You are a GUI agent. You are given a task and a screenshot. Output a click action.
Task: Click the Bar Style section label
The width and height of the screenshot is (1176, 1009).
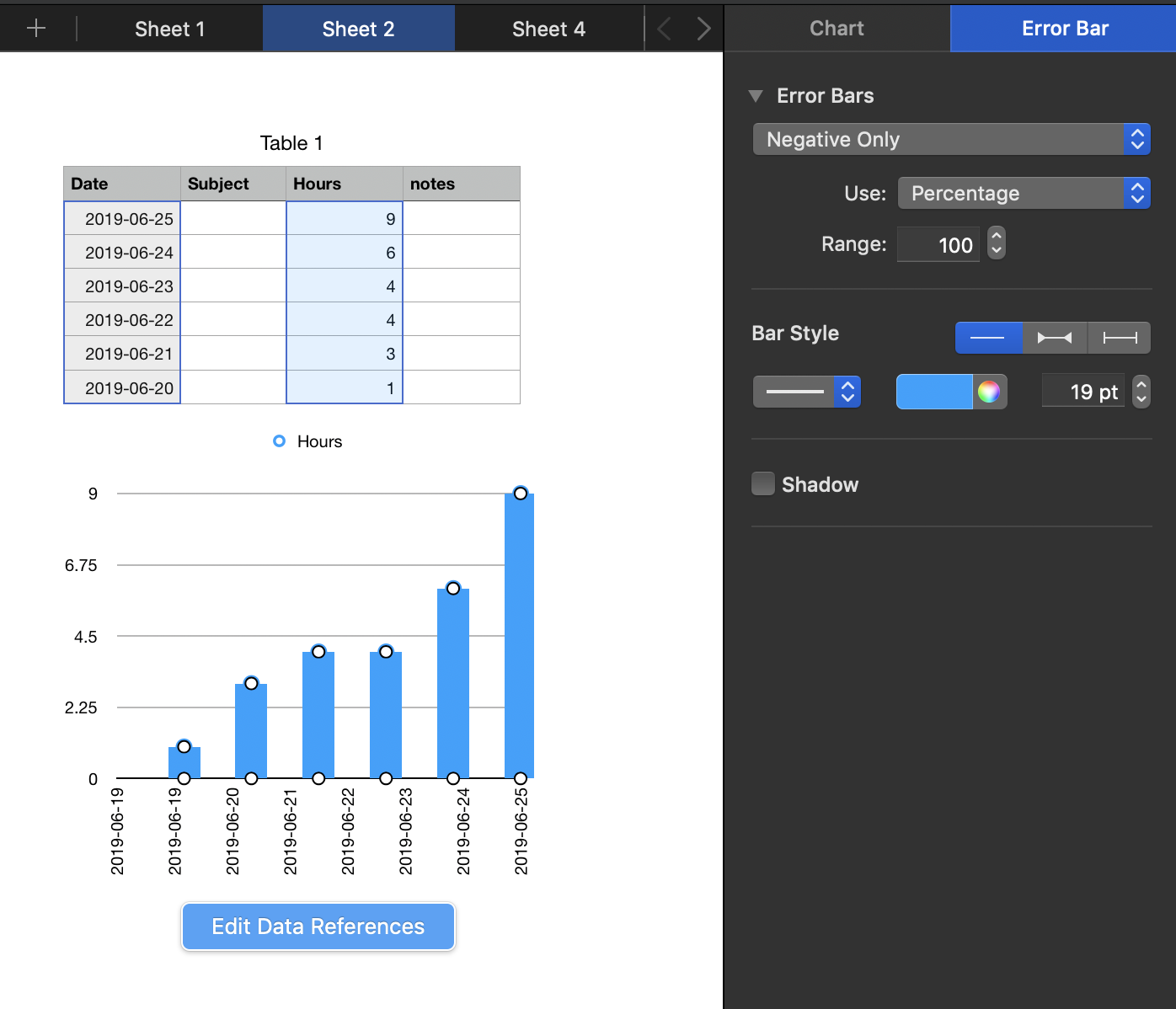coord(795,334)
